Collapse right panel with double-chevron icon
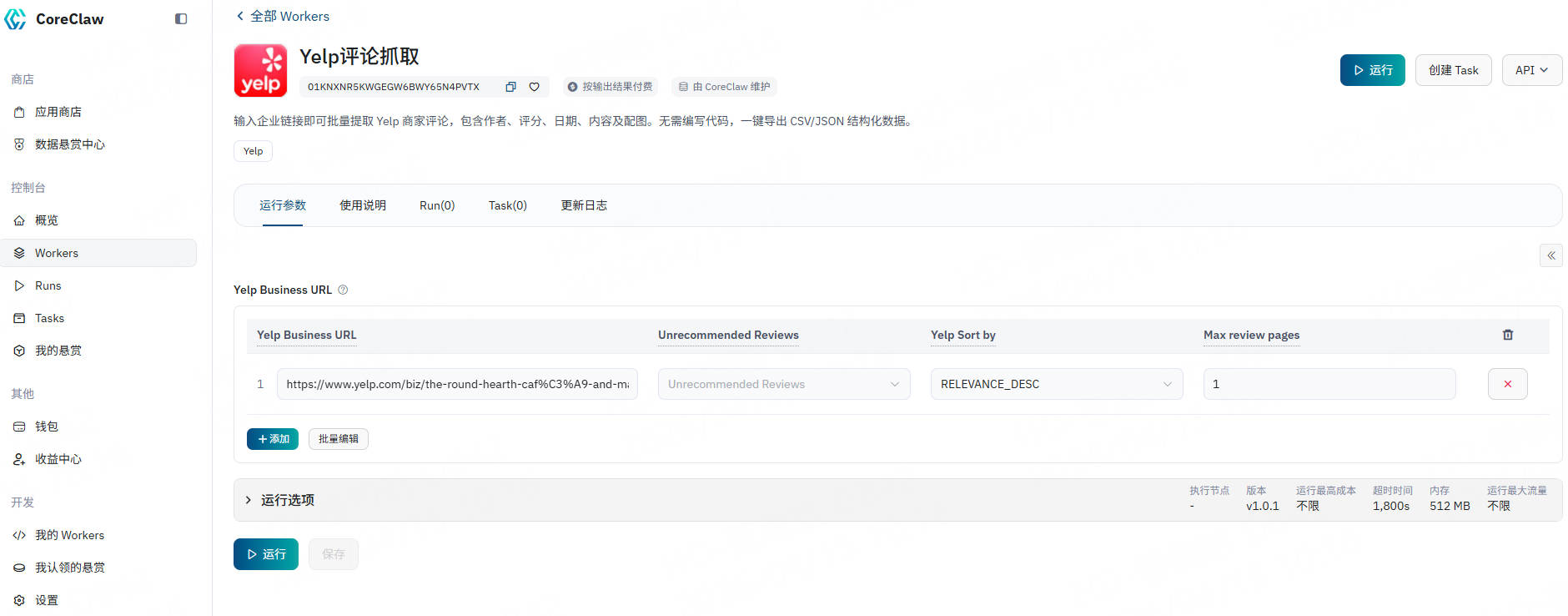This screenshot has height=616, width=1568. click(x=1550, y=255)
